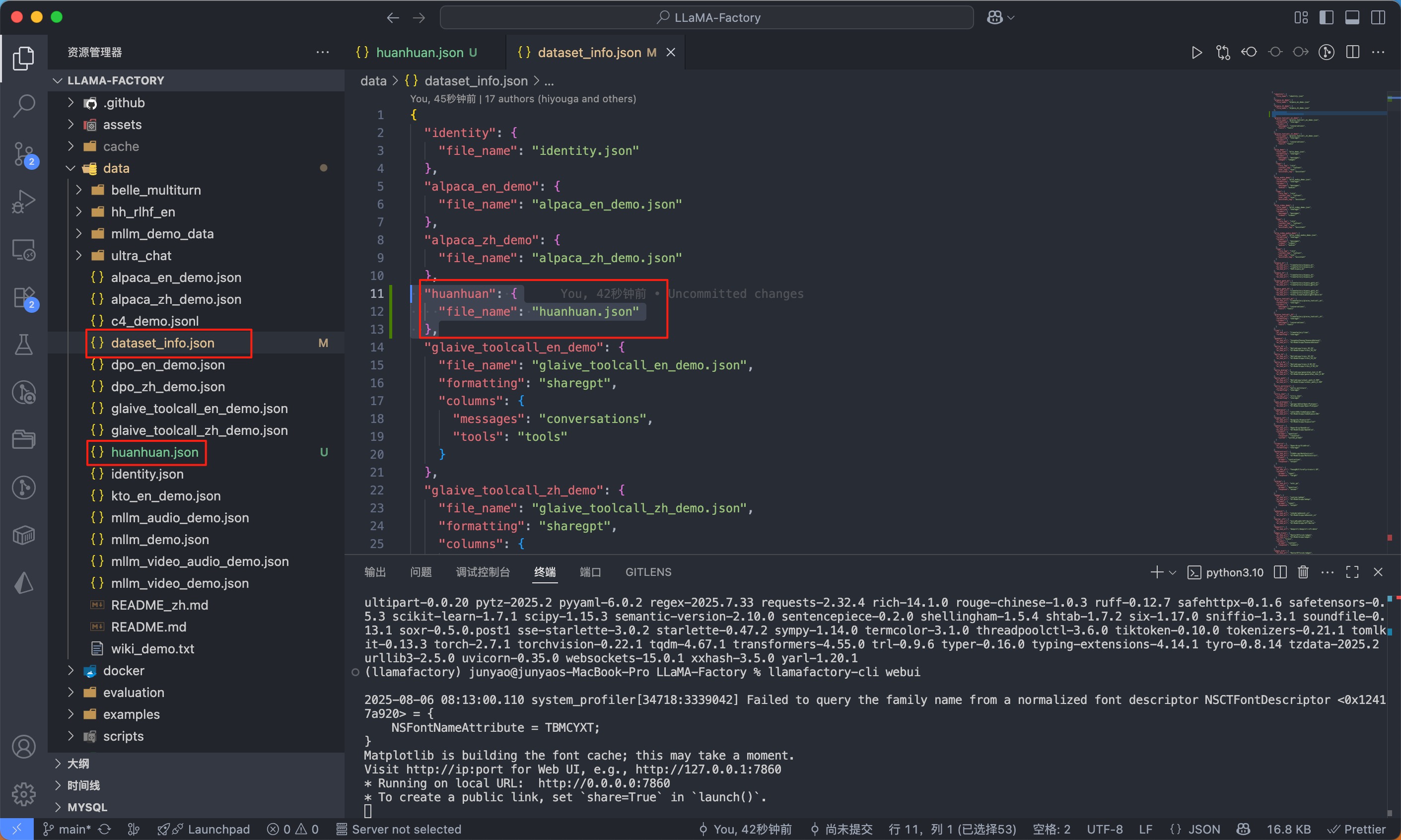Viewport: 1401px width, 840px height.
Task: Close the terminal panel with X
Action: pos(1378,572)
